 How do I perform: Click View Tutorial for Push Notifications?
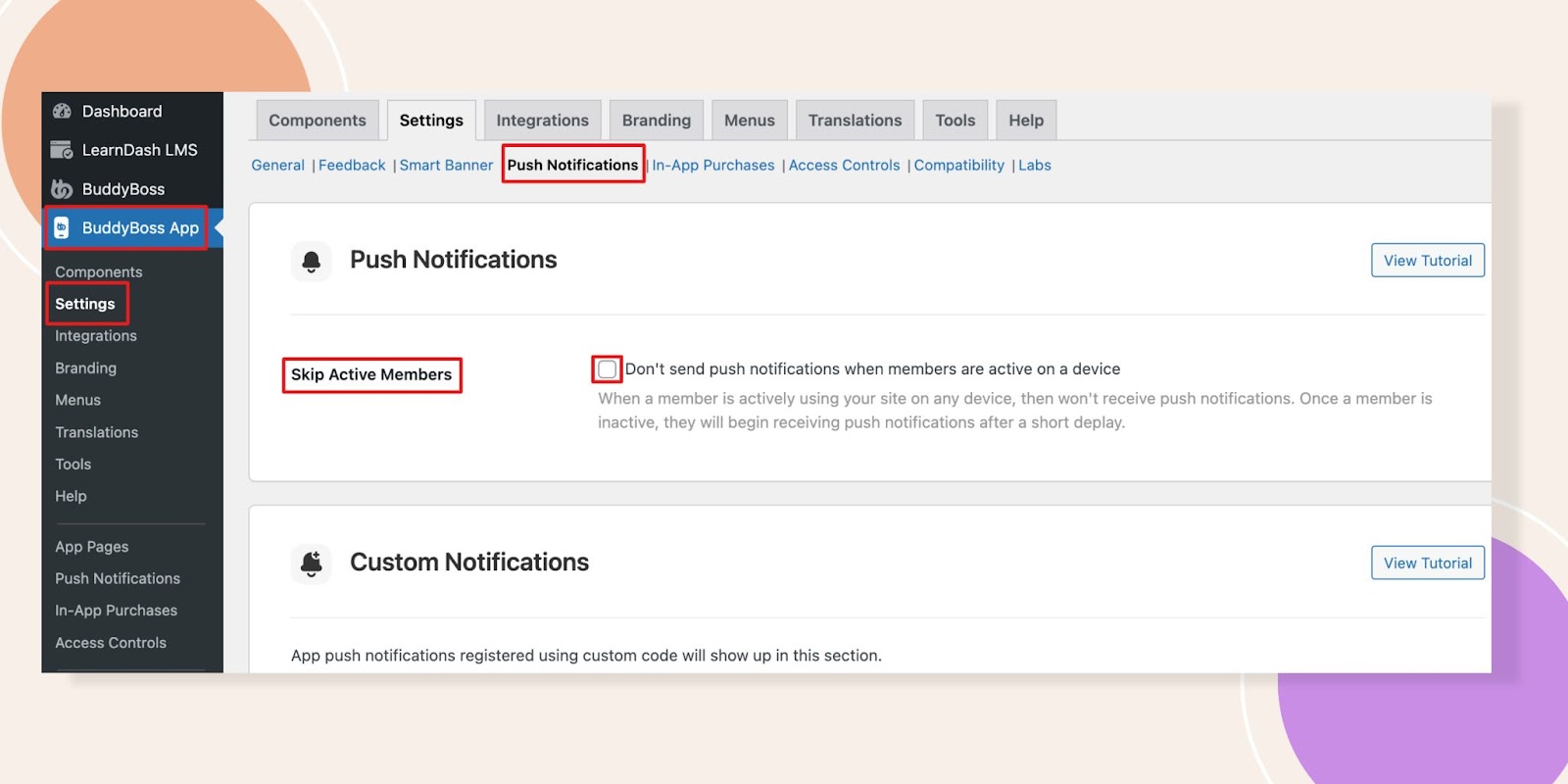coord(1427,261)
